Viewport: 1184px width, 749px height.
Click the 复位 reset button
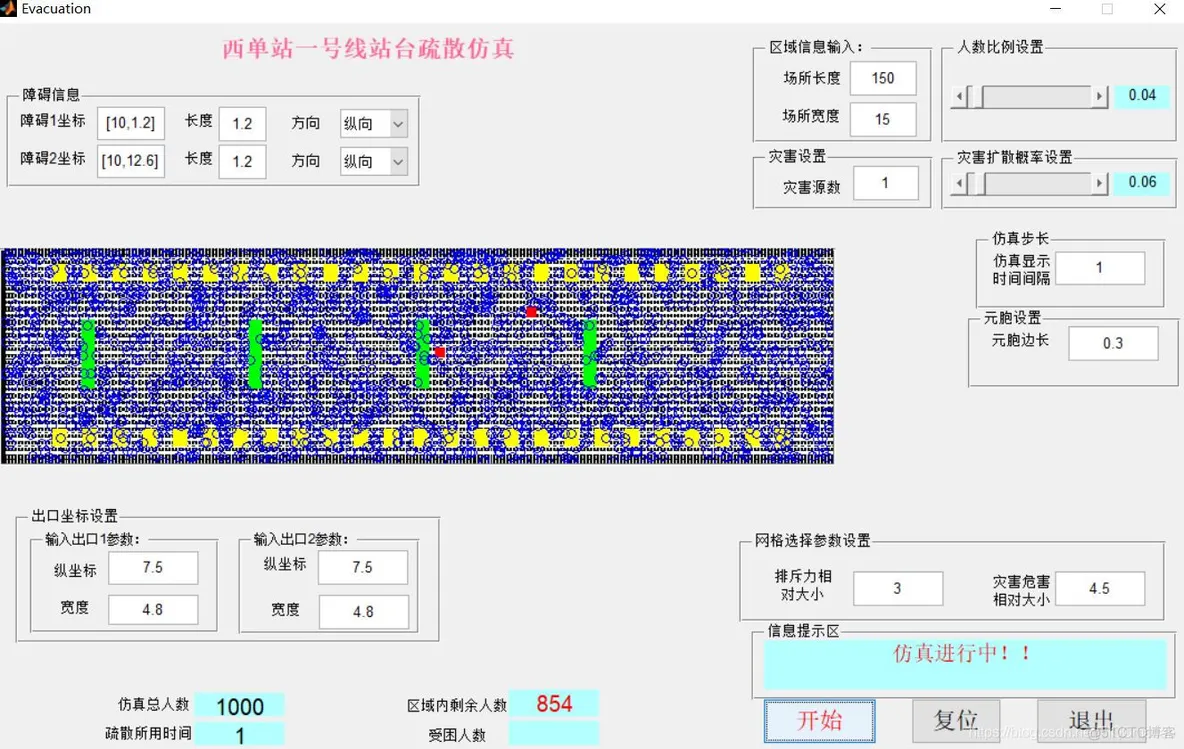coord(956,720)
